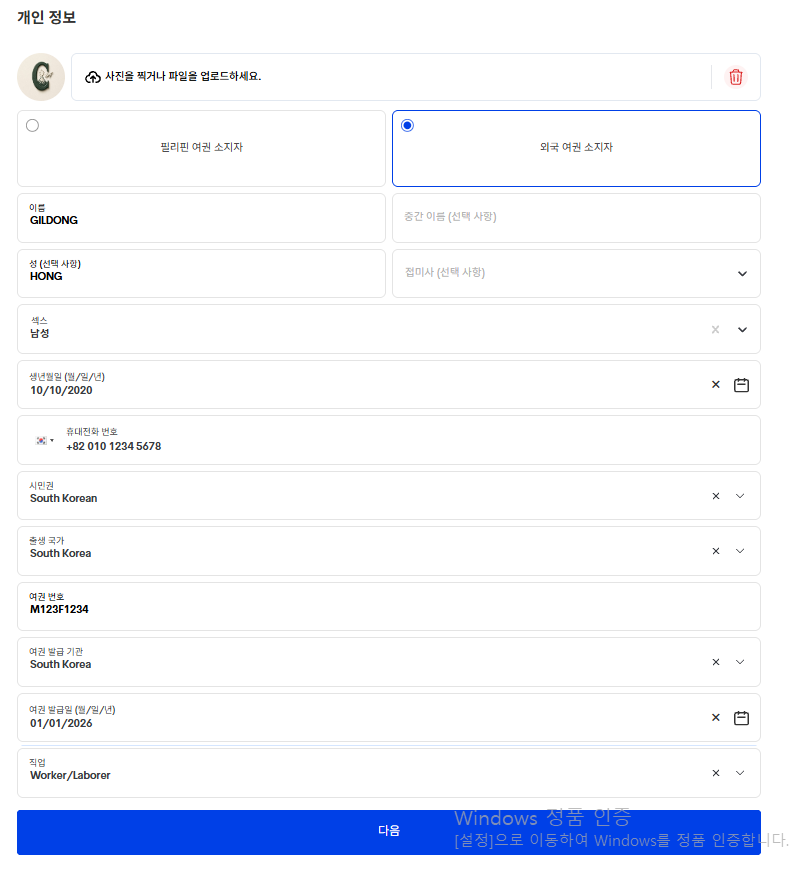Open passport issue date calendar picker

741,718
